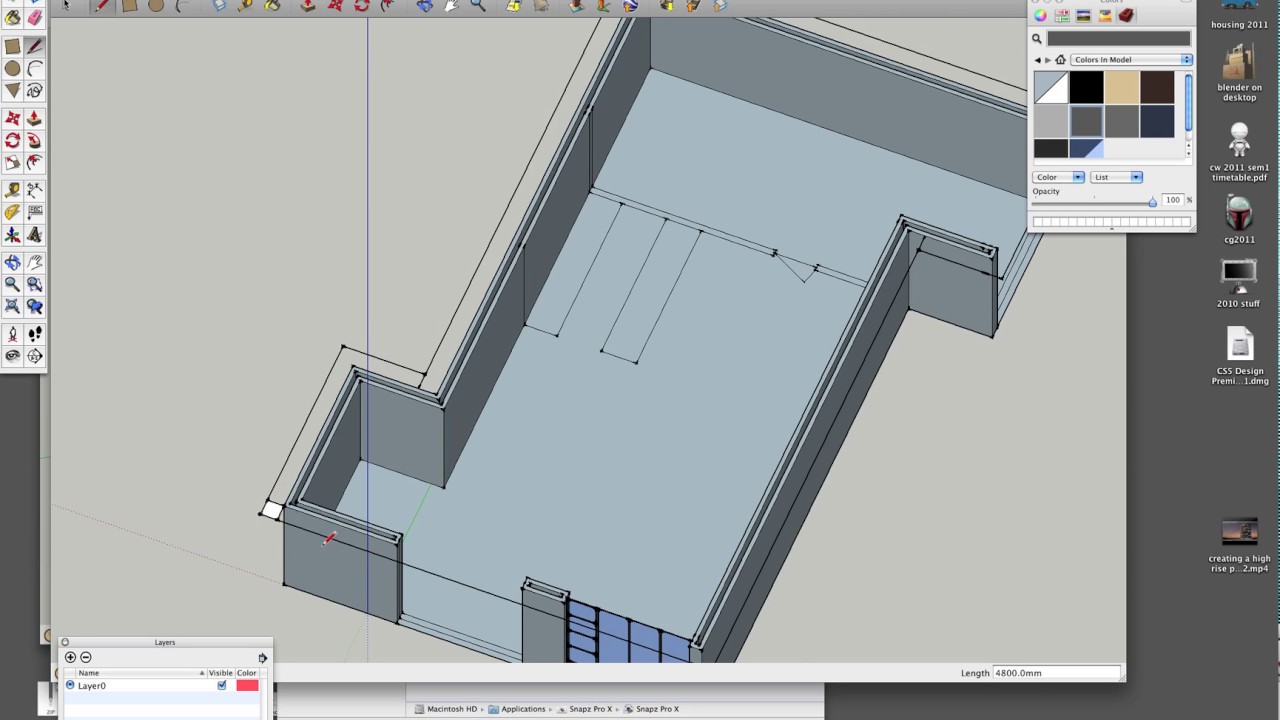This screenshot has width=1280, height=720.
Task: Select the Freehand tool in side toolbar
Action: pyautogui.click(x=35, y=92)
